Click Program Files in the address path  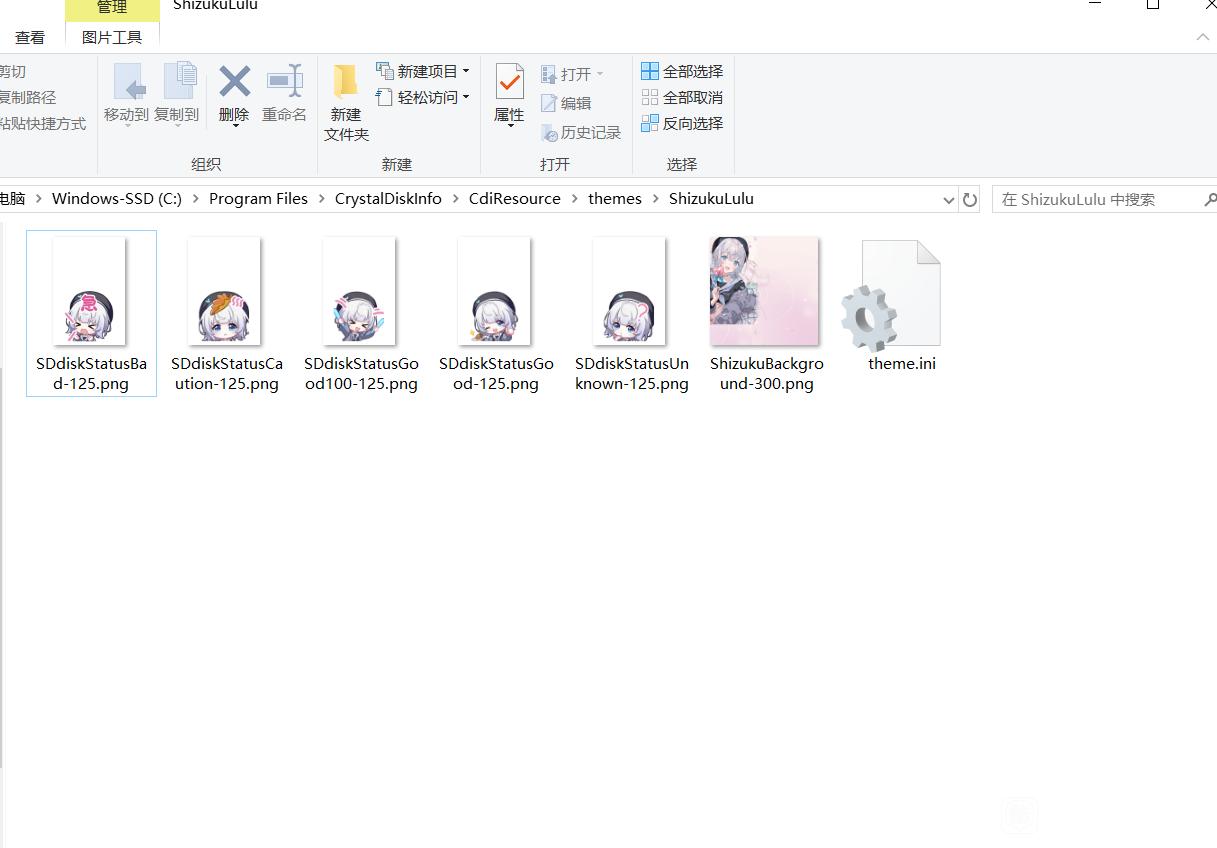coord(258,198)
